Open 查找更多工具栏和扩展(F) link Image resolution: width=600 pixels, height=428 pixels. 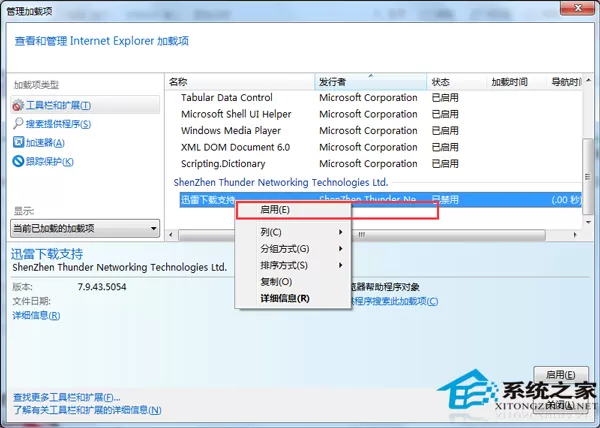67,397
